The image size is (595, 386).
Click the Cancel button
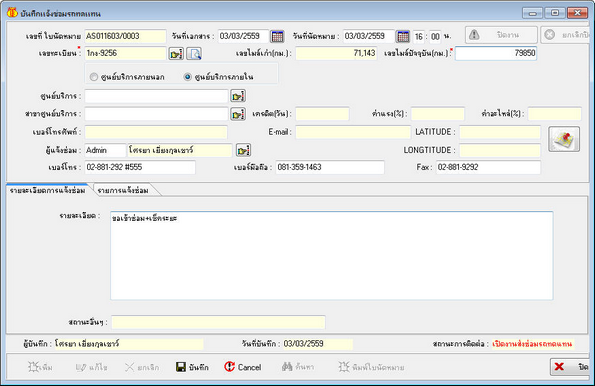(243, 367)
